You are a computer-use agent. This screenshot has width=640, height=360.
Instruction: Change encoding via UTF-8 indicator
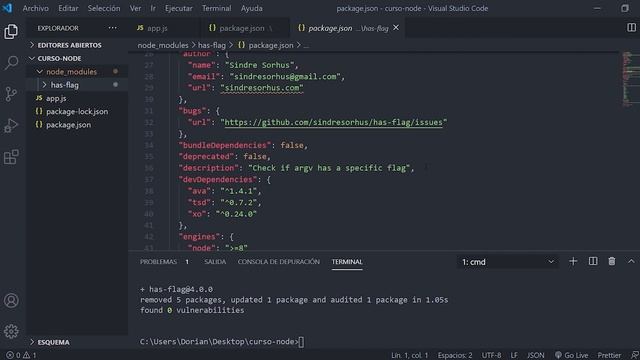click(x=491, y=355)
